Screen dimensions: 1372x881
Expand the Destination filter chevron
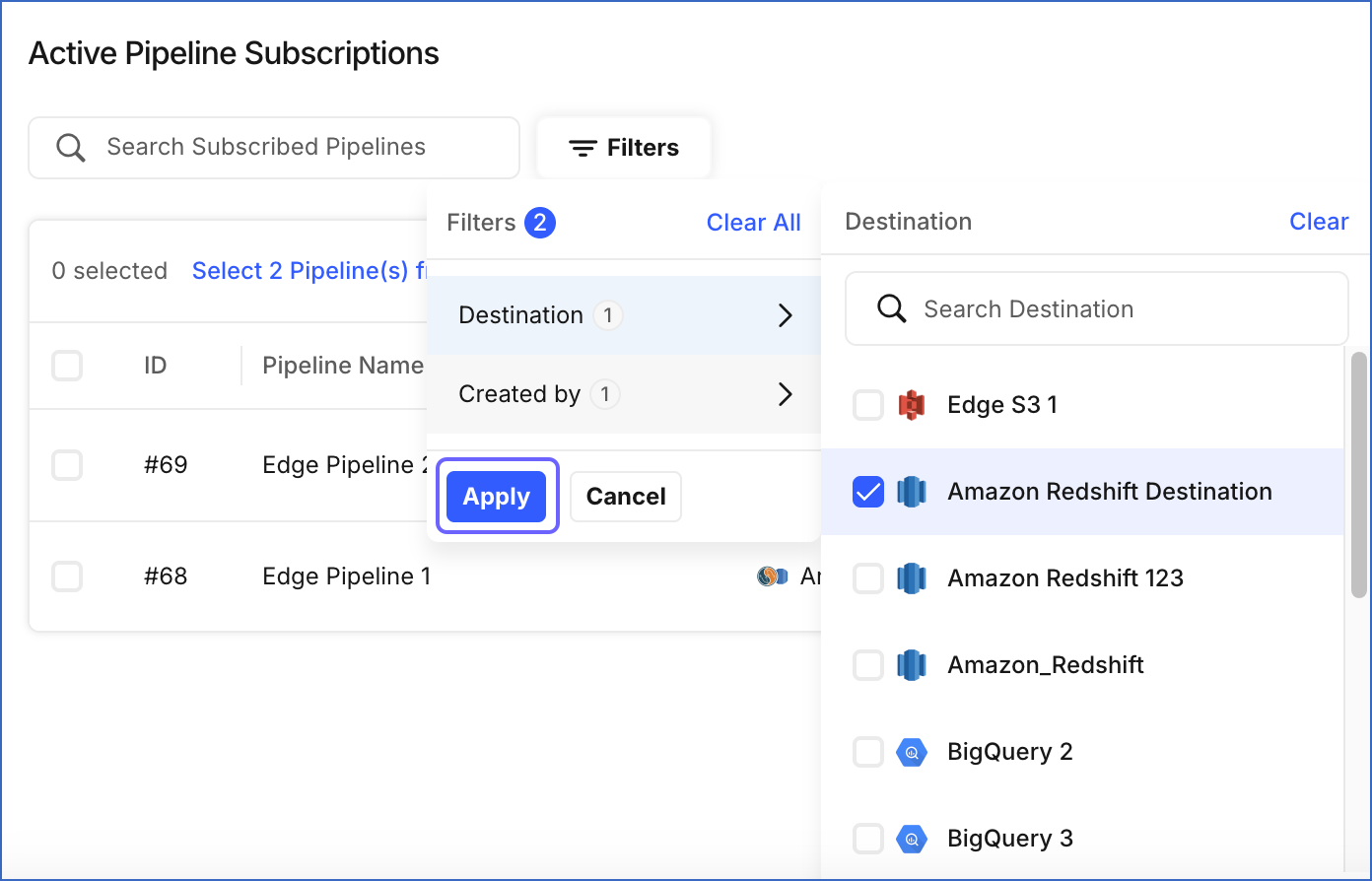786,315
